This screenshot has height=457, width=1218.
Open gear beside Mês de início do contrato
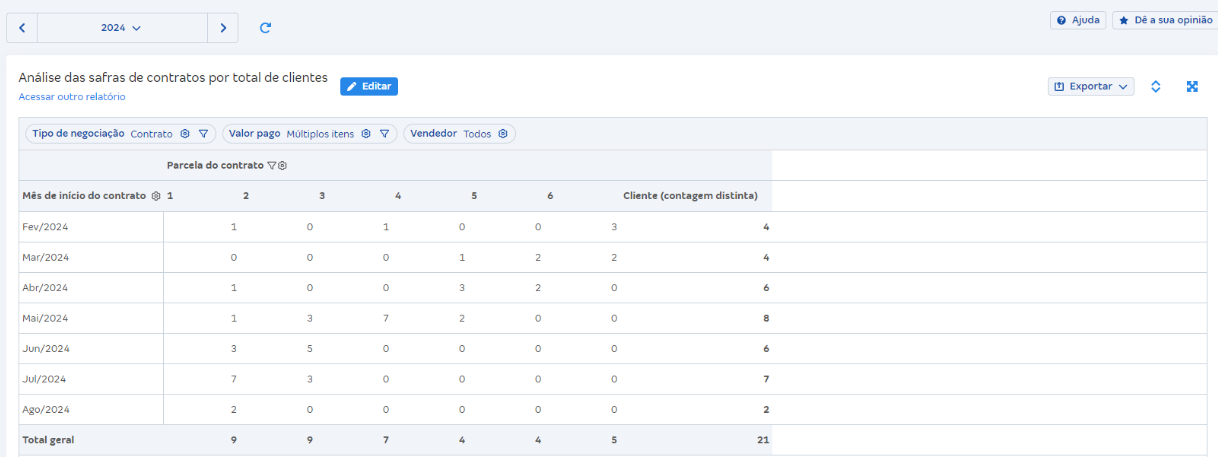pos(156,196)
